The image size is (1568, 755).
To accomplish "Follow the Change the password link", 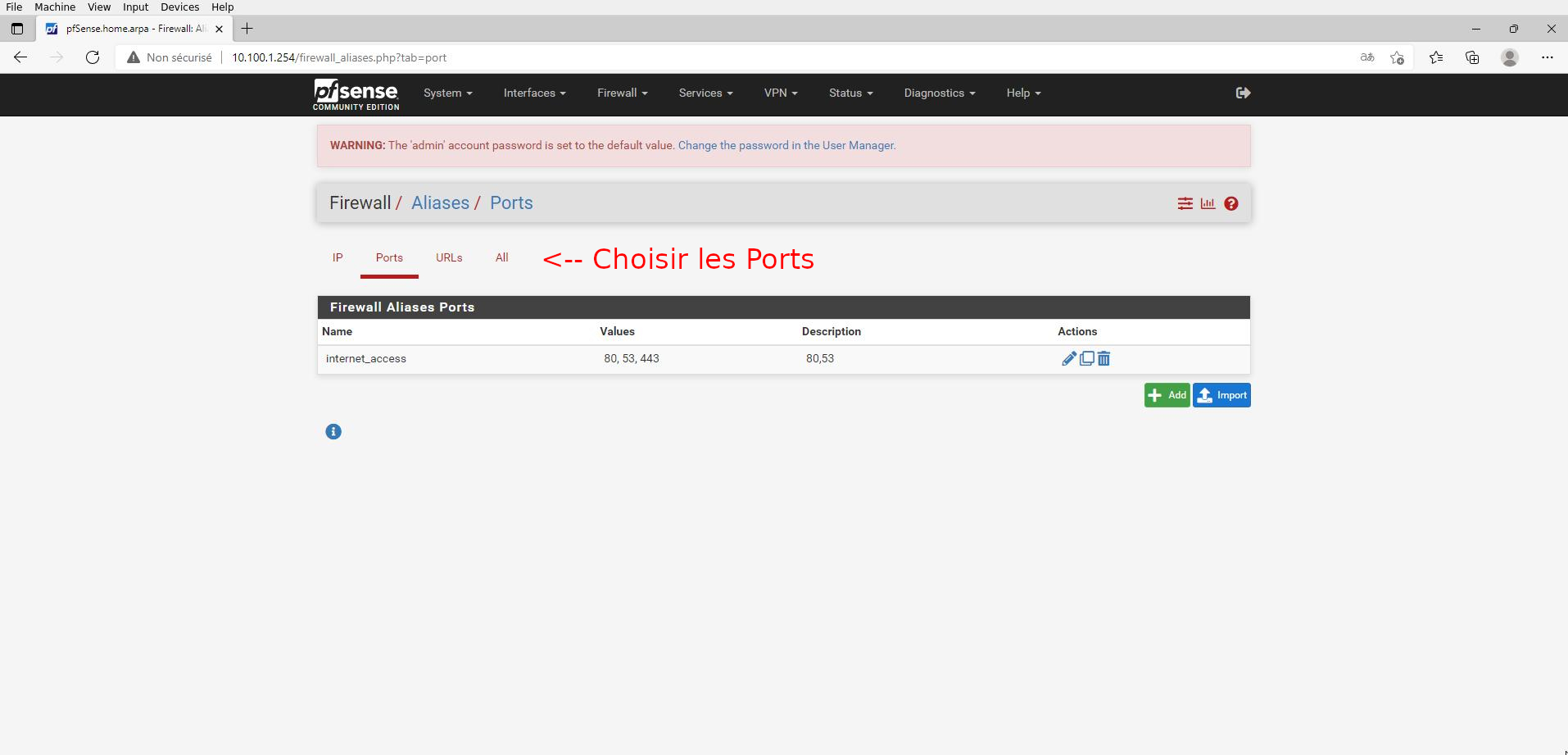I will pos(786,145).
